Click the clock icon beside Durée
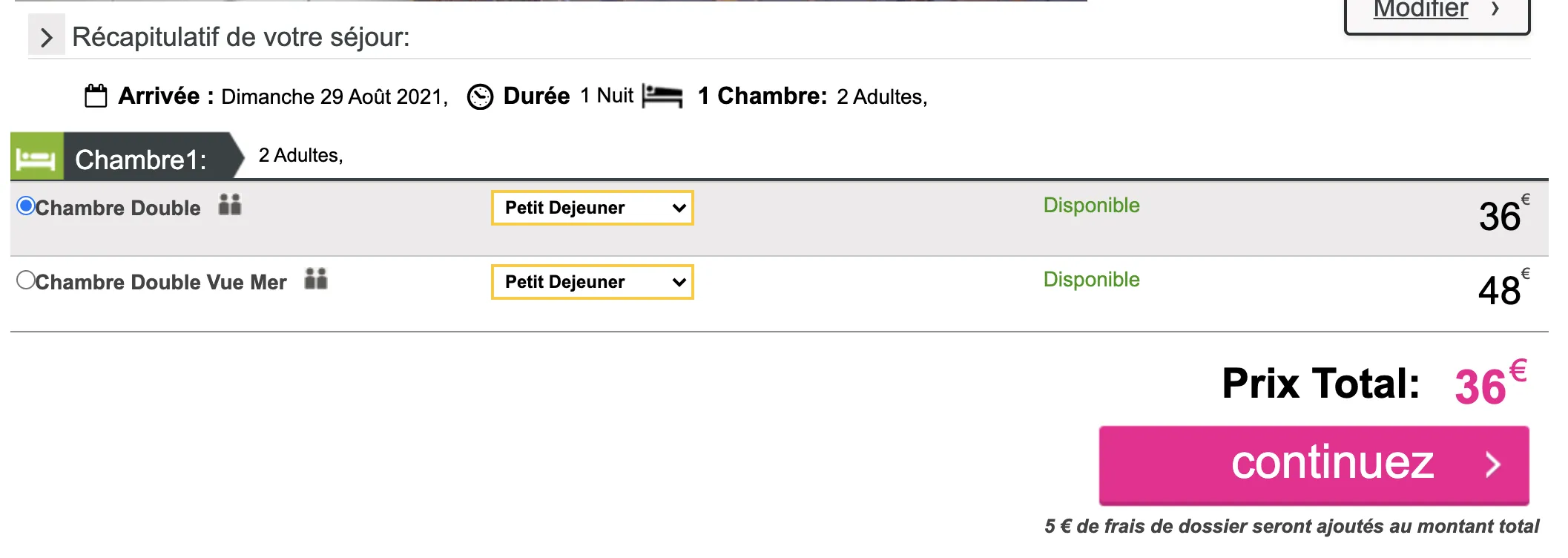 [x=480, y=97]
